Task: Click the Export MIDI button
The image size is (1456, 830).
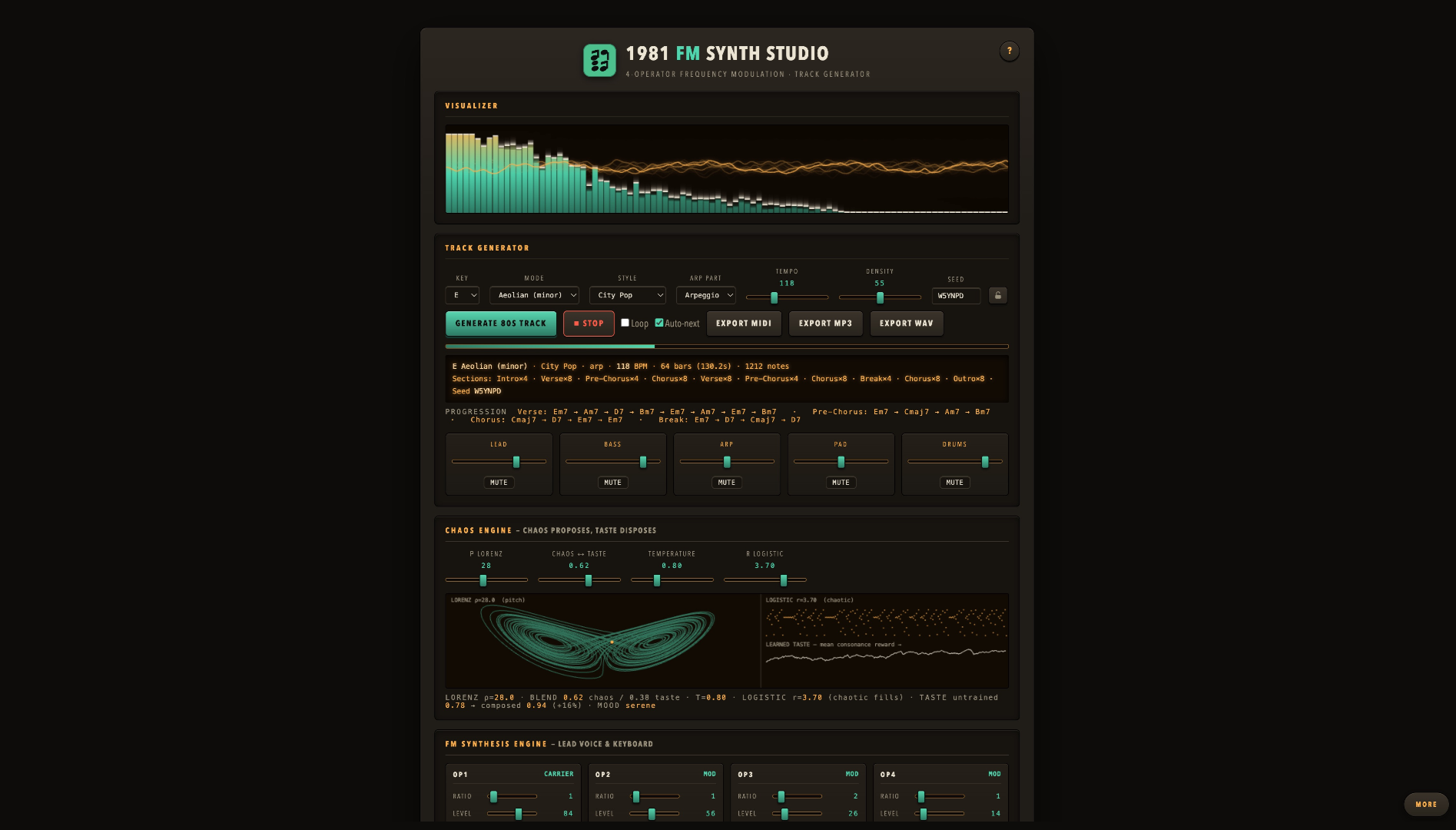Action: point(744,324)
